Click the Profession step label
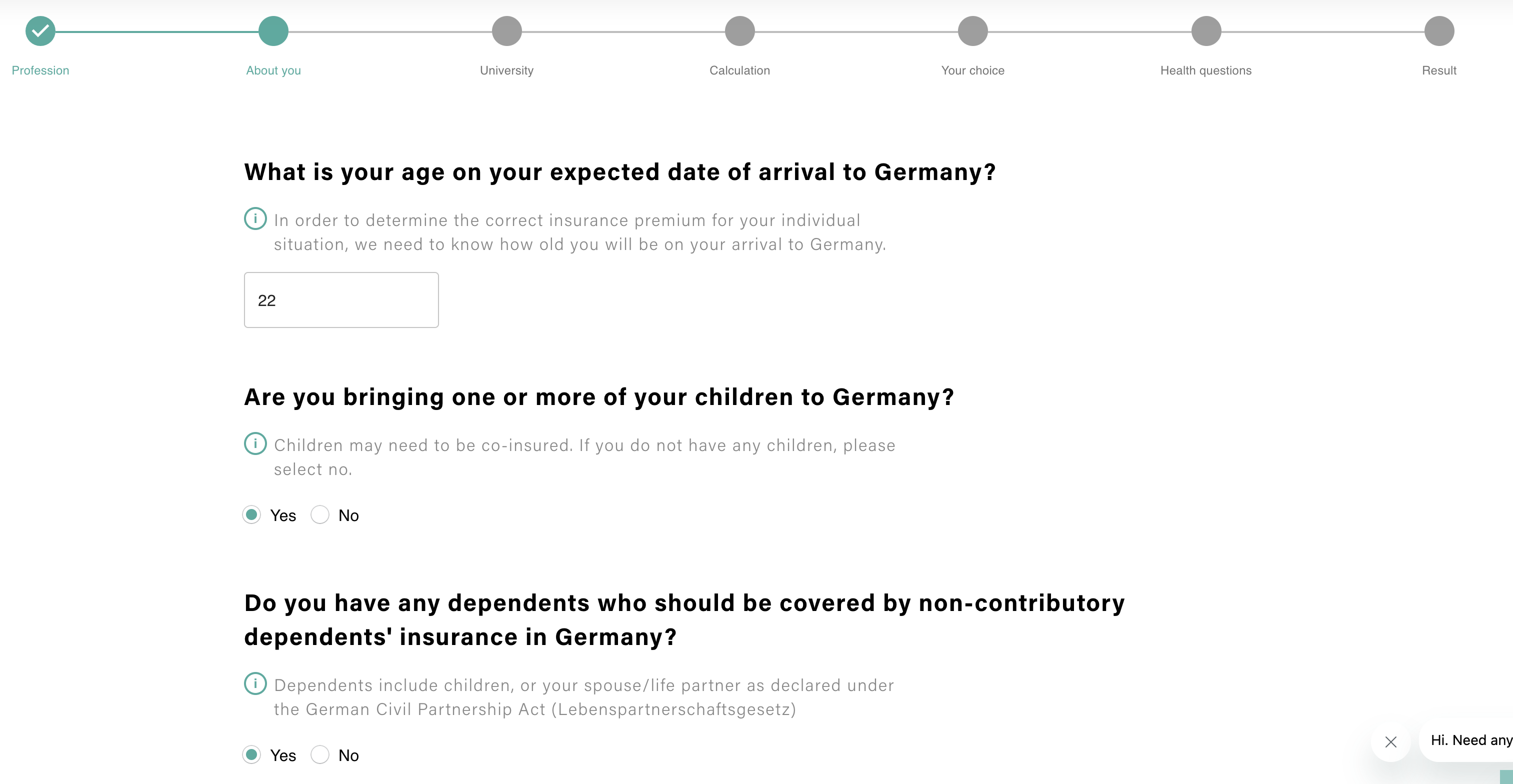This screenshot has height=784, width=1513. click(40, 70)
